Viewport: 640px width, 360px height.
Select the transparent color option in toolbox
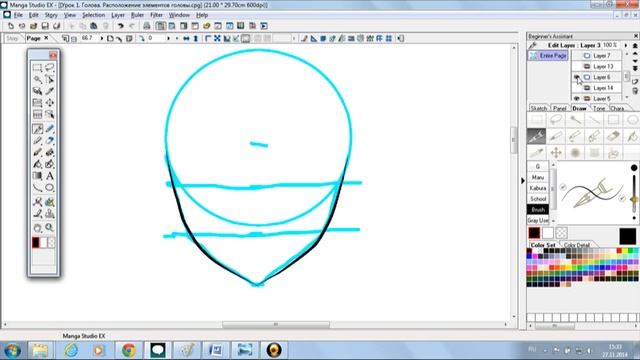click(51, 243)
